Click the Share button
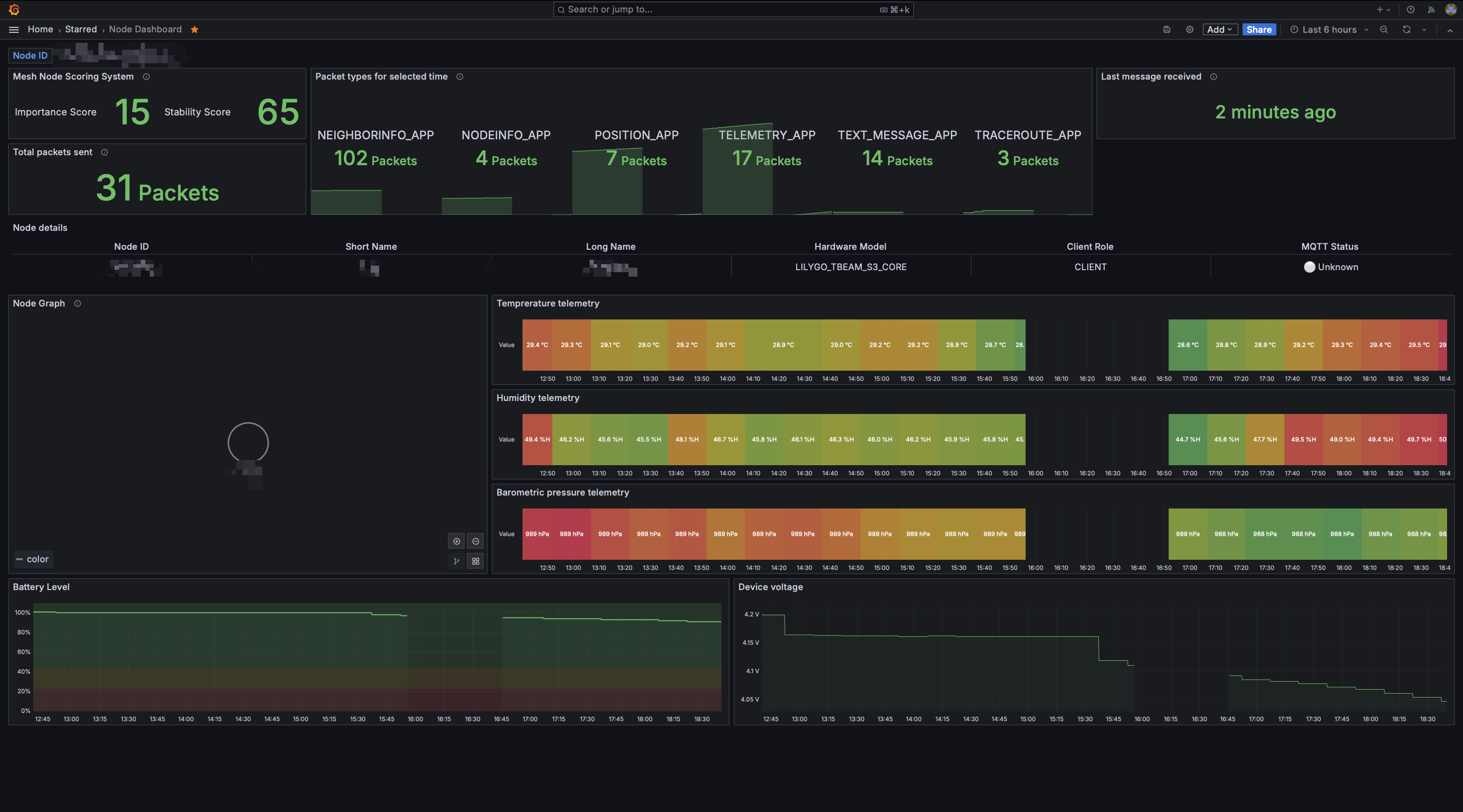The height and width of the screenshot is (812, 1463). 1258,29
